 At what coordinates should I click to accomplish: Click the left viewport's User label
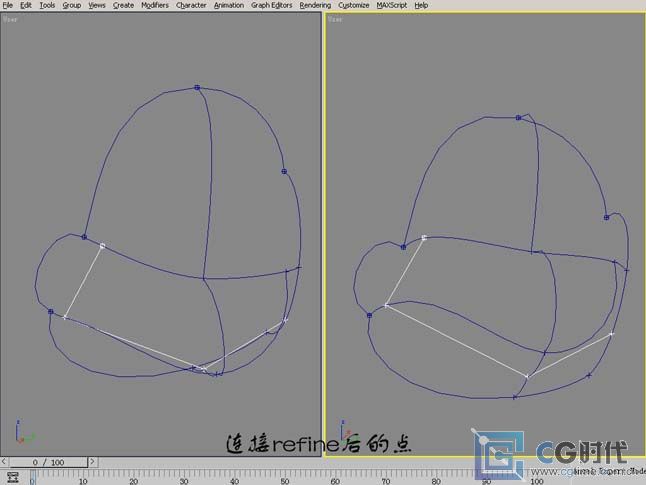[x=10, y=19]
